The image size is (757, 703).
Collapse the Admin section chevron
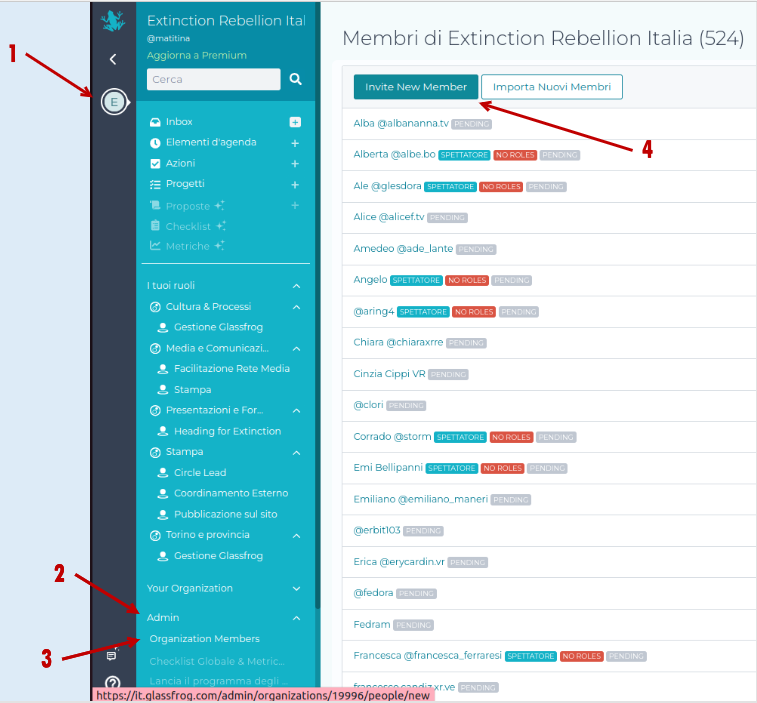[296, 618]
